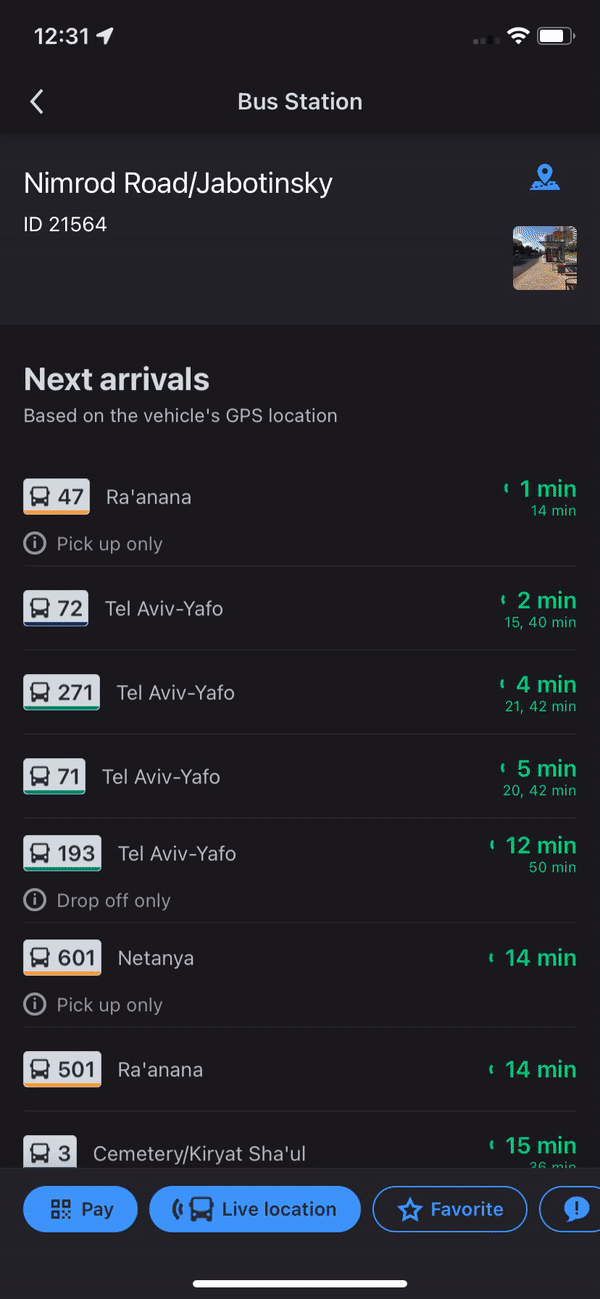Open the station map location icon

point(544,179)
